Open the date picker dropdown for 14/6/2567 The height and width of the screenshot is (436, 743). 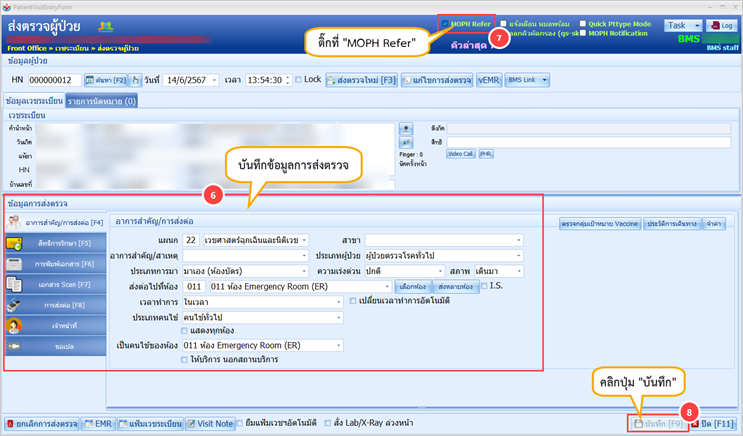pos(214,80)
